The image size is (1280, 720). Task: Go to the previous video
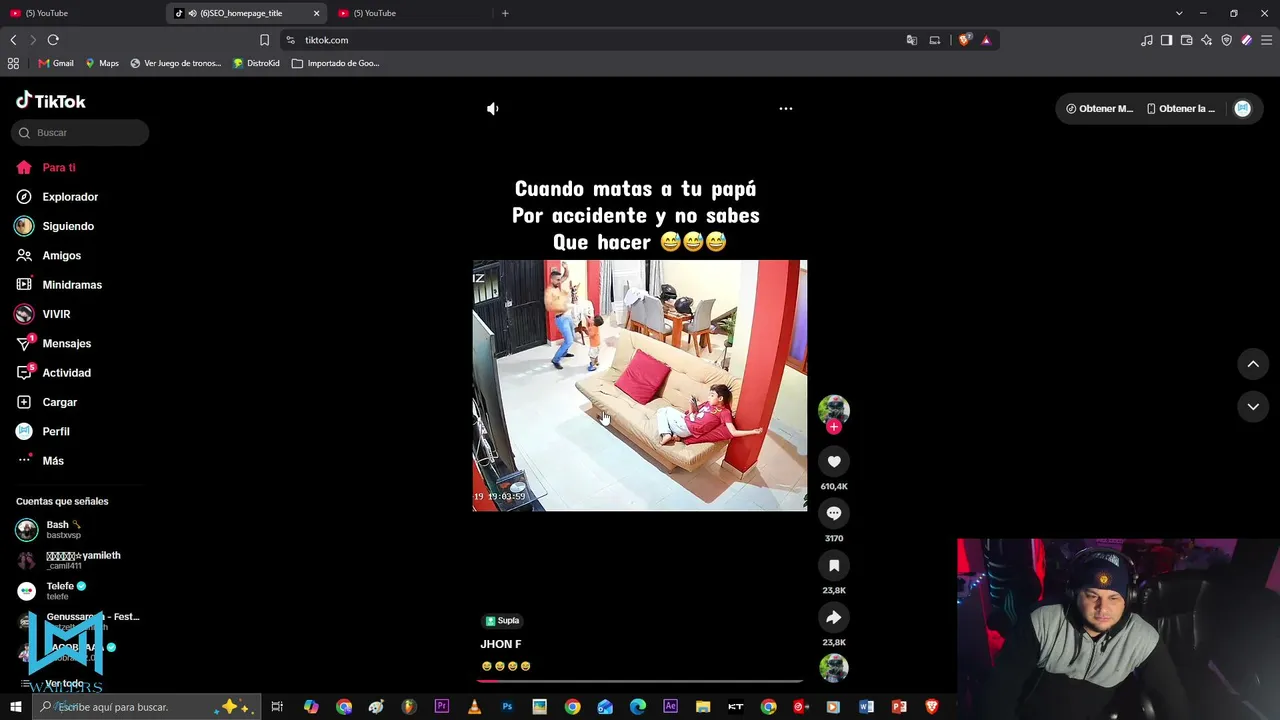tap(1253, 364)
